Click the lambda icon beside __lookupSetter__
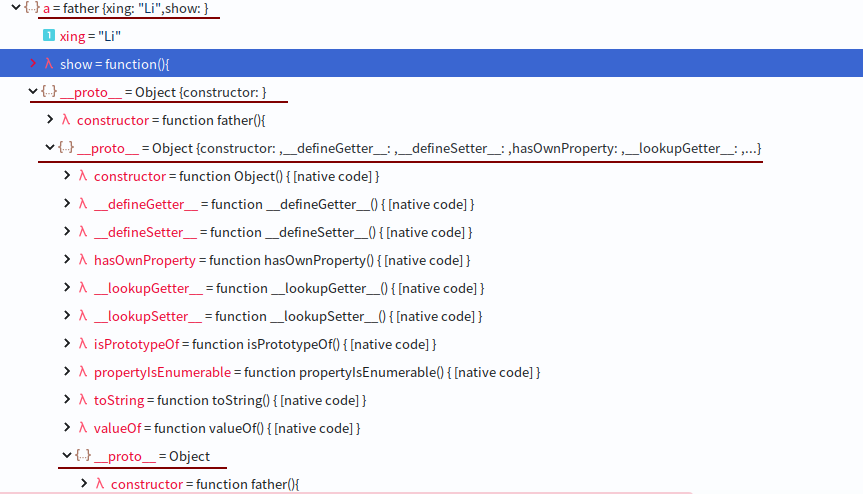Image resolution: width=863 pixels, height=494 pixels. pos(83,316)
